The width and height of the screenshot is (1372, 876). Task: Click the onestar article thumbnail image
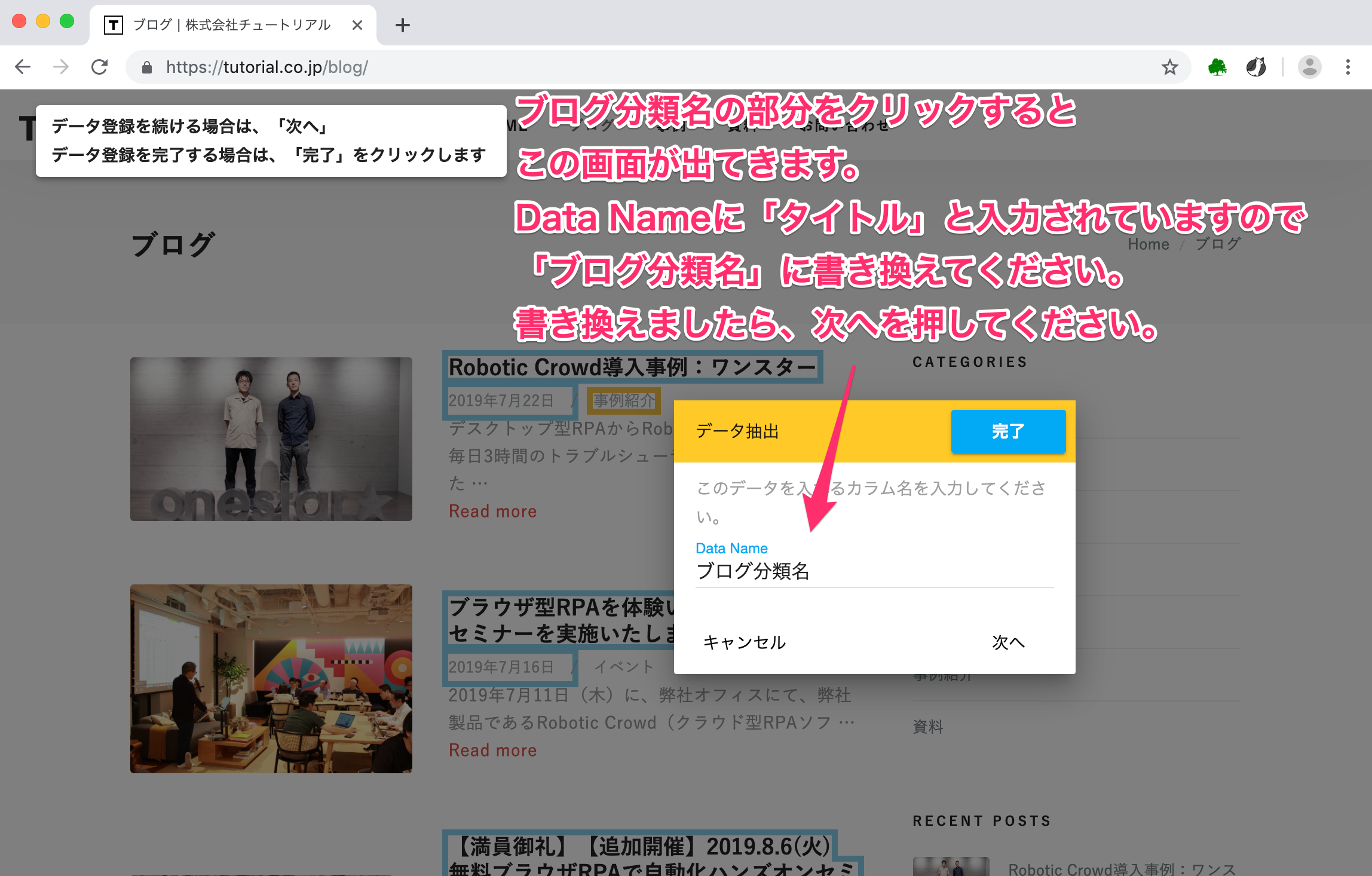[x=271, y=439]
